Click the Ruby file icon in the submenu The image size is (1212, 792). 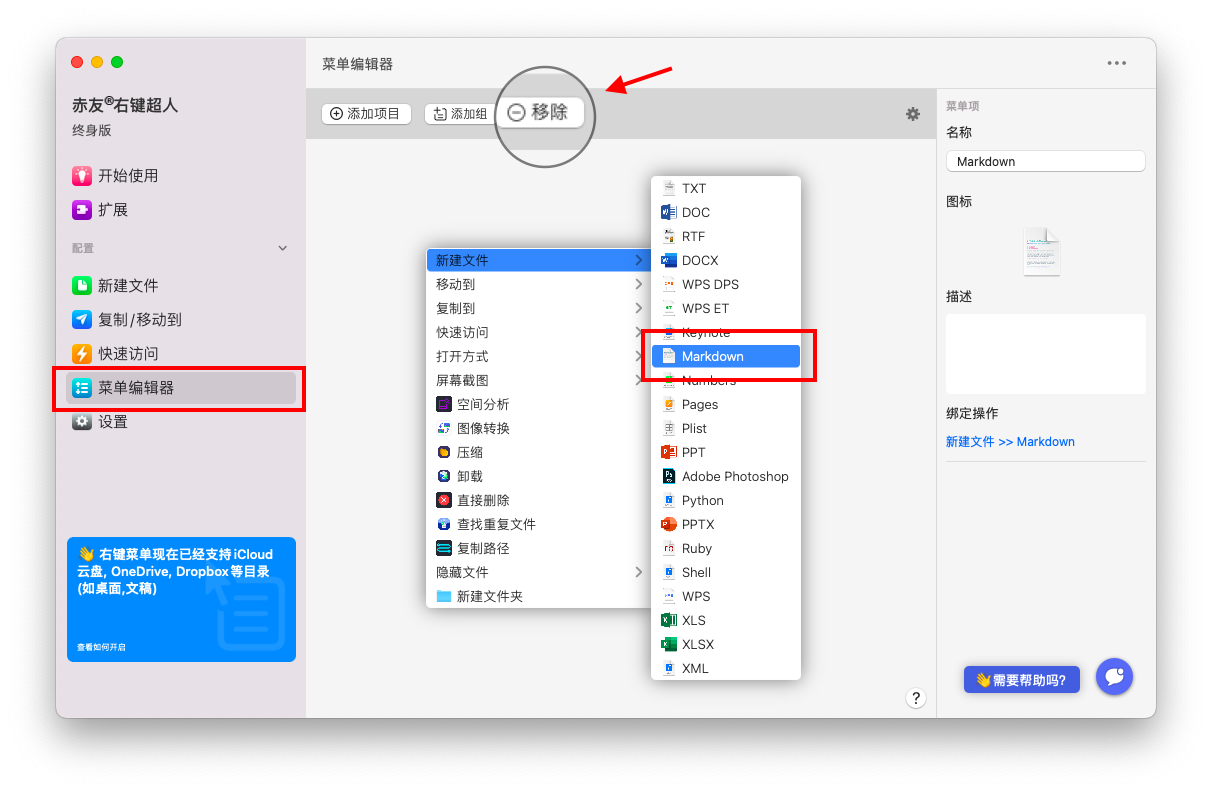click(x=669, y=548)
